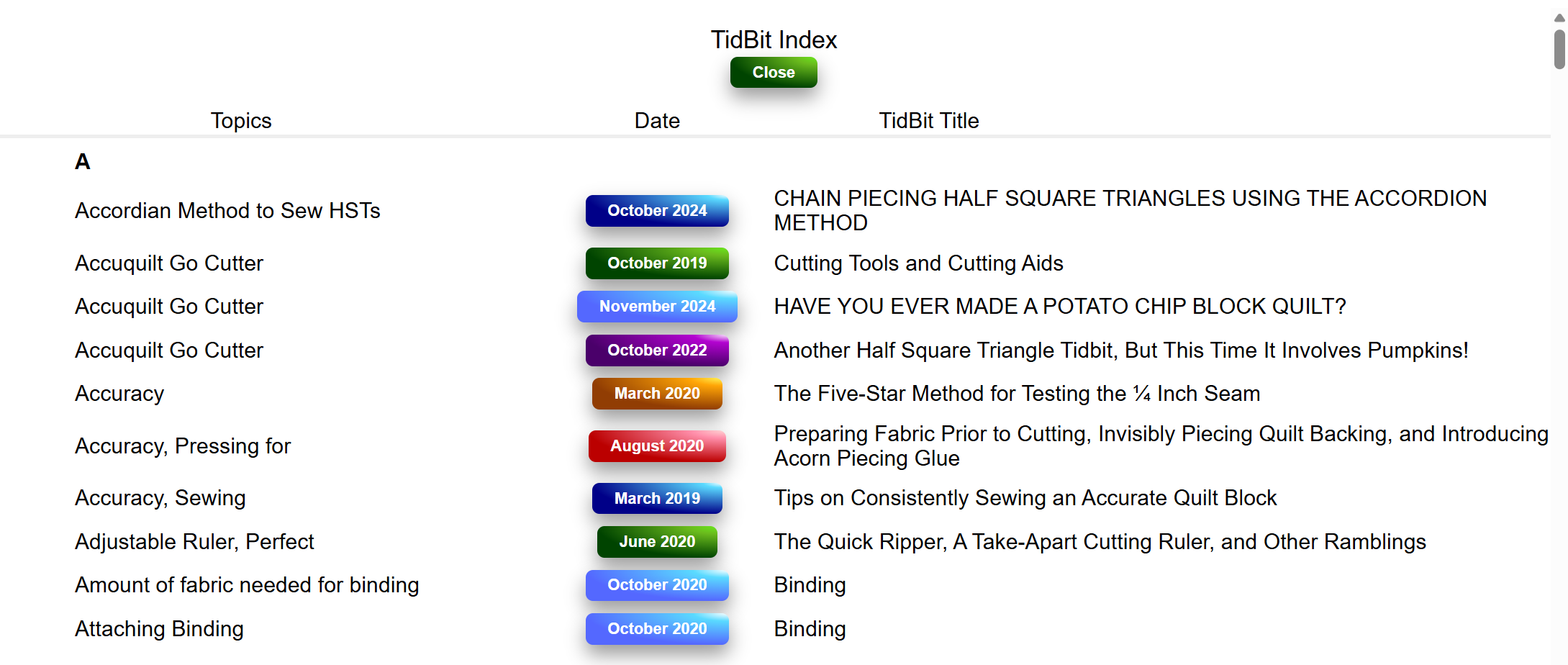Close the TidBit Index
This screenshot has height=665, width=1568.
774,73
